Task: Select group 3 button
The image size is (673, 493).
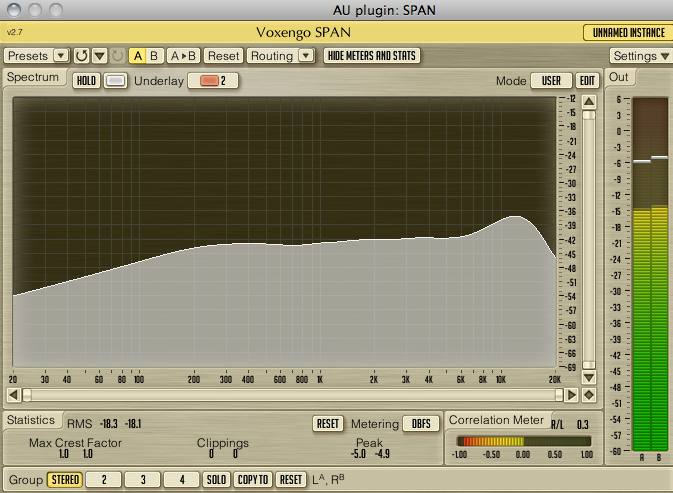Action: 143,479
